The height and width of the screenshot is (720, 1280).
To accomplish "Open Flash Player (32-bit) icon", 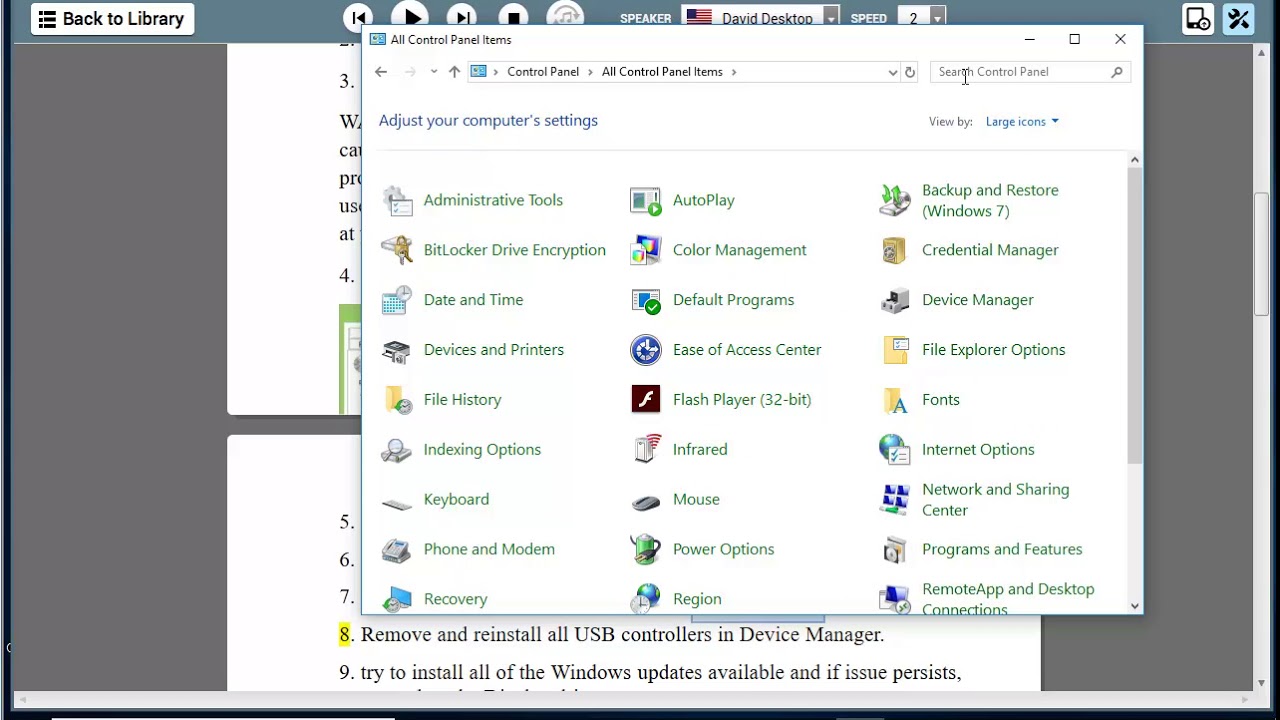I will pyautogui.click(x=646, y=400).
